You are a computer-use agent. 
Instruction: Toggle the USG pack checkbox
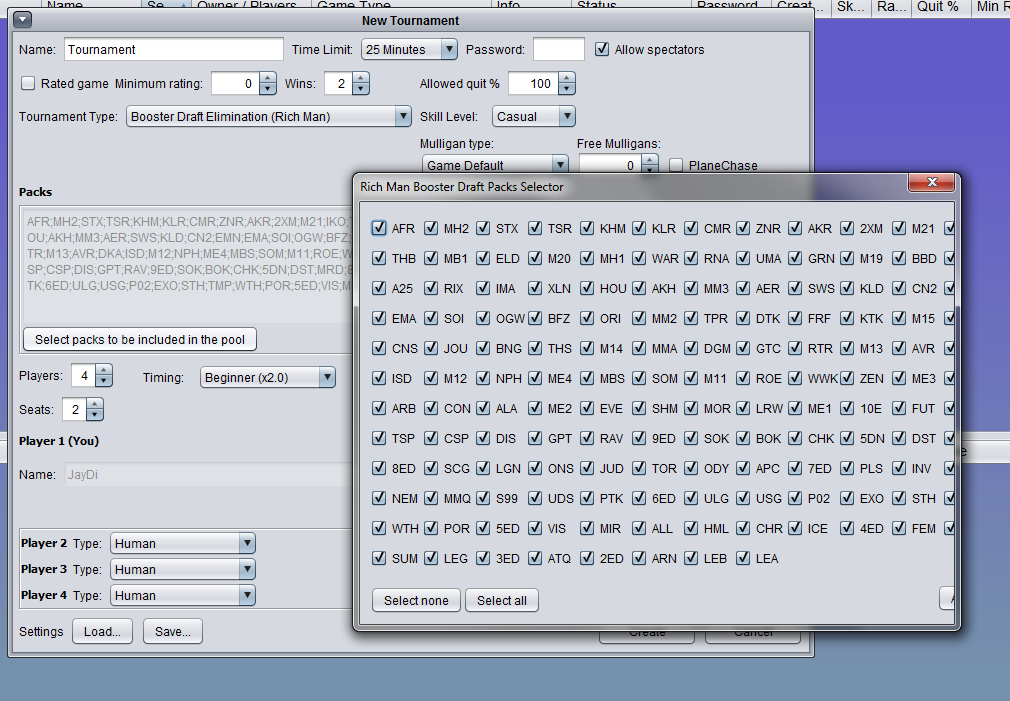point(743,498)
